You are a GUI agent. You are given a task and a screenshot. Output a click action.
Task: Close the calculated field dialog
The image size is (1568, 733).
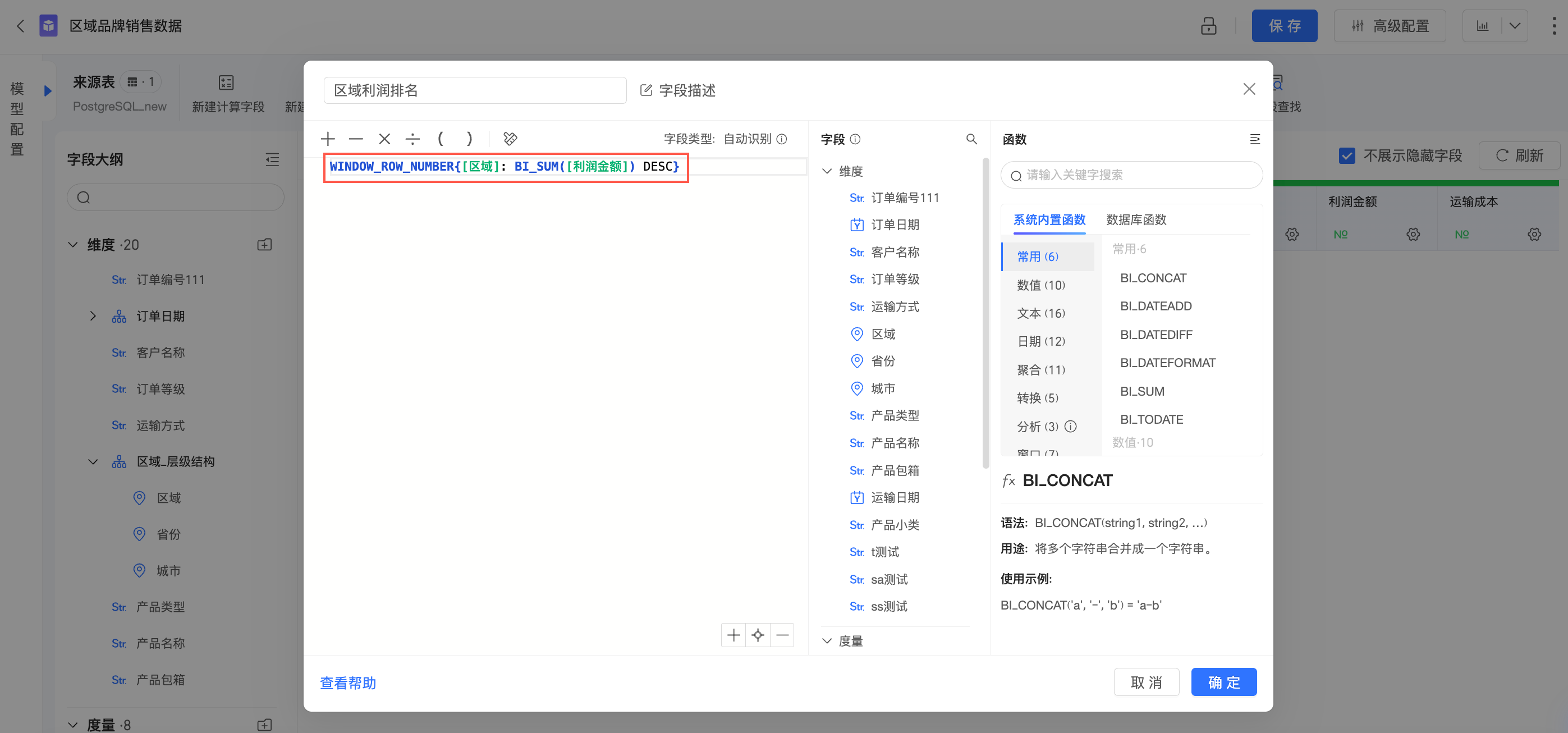[1249, 89]
